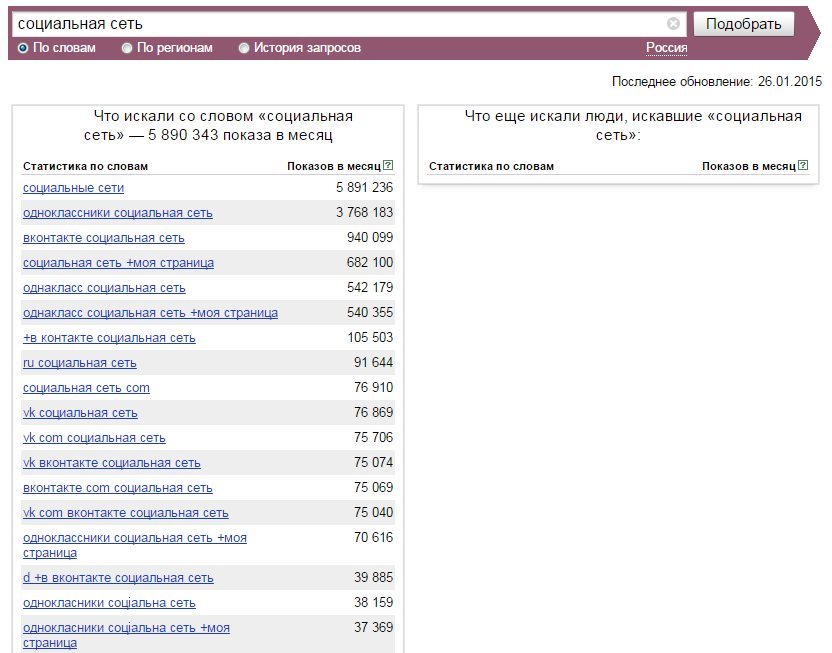Click the impressions value '70 616'
The image size is (832, 653).
click(373, 537)
